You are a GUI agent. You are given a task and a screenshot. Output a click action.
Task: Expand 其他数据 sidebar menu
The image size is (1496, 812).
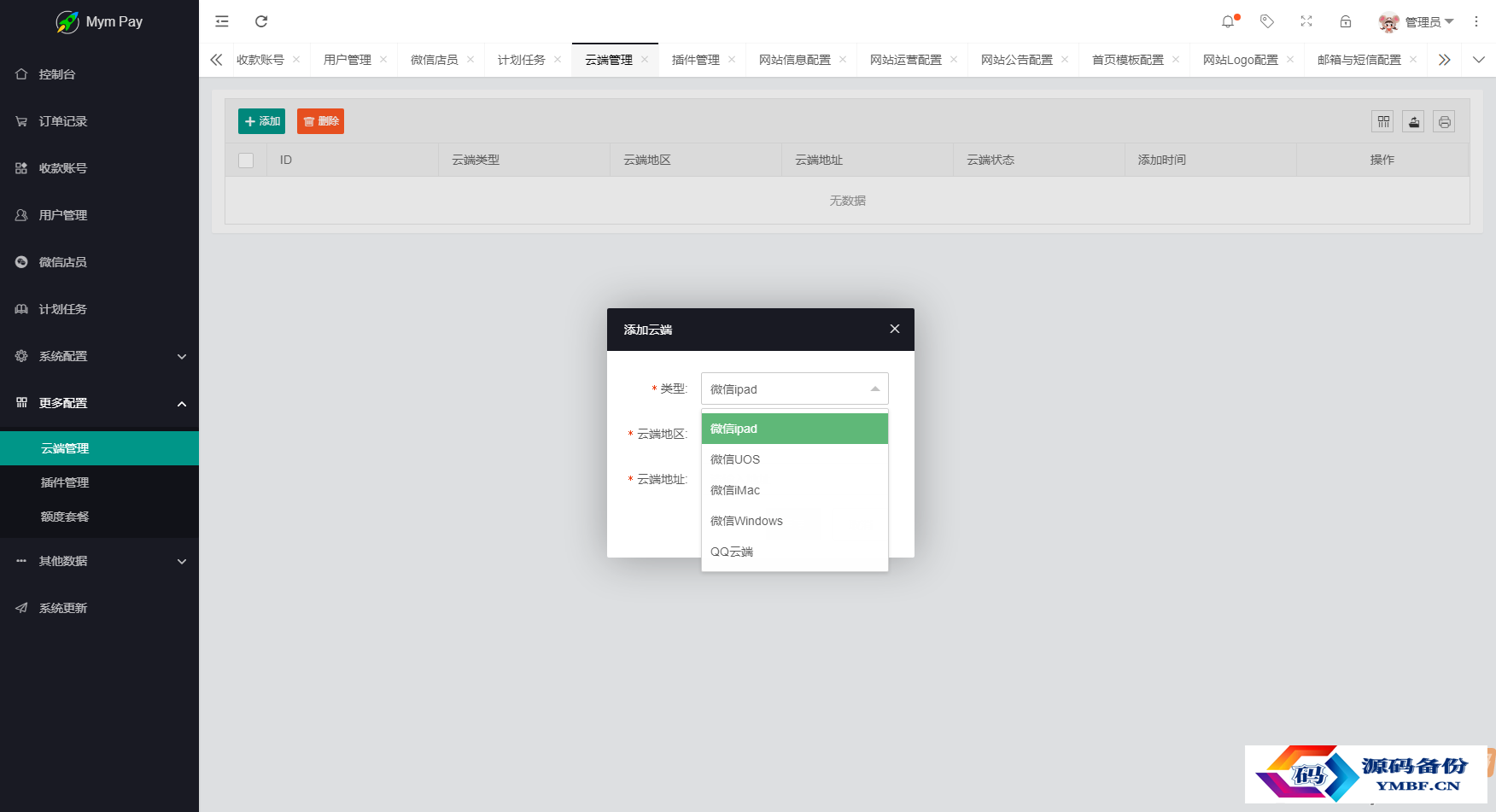pos(99,561)
